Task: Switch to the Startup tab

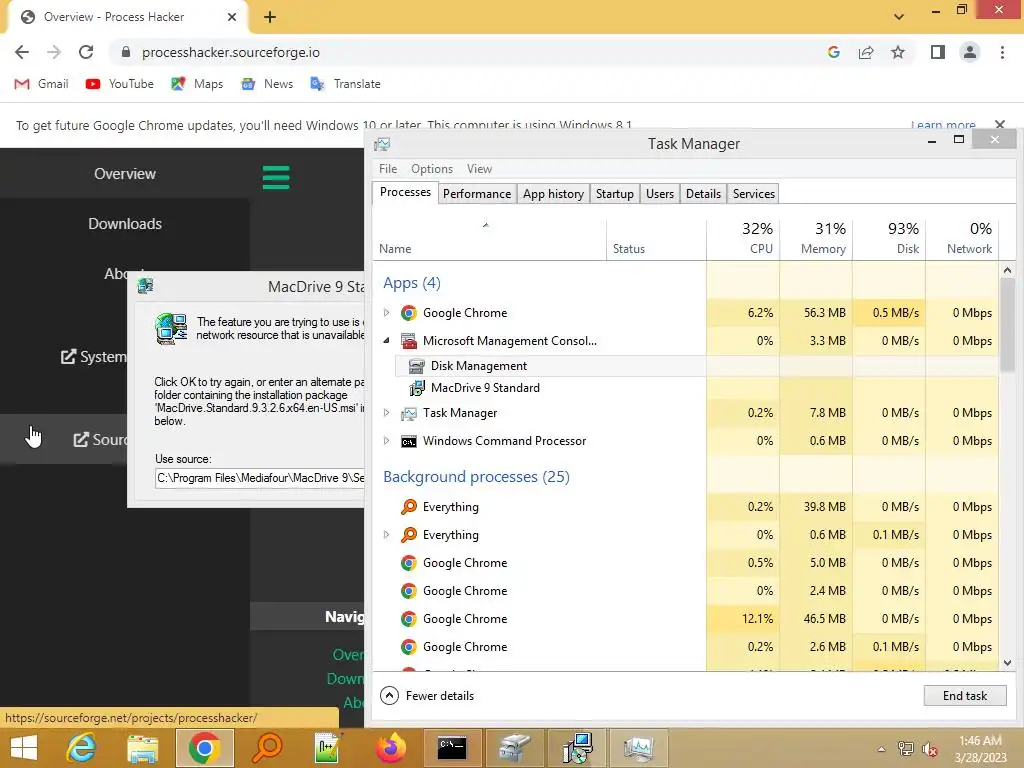Action: point(615,194)
